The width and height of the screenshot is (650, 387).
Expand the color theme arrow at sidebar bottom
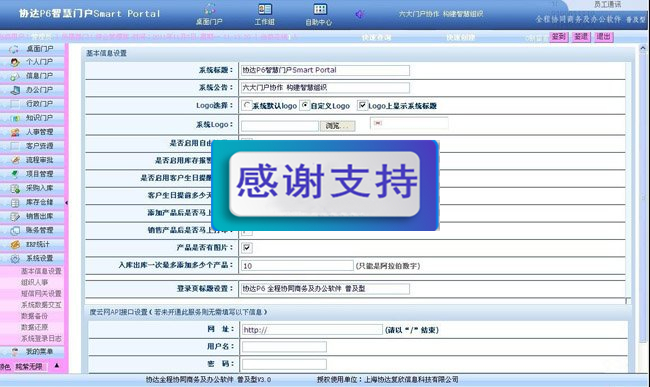click(x=57, y=366)
